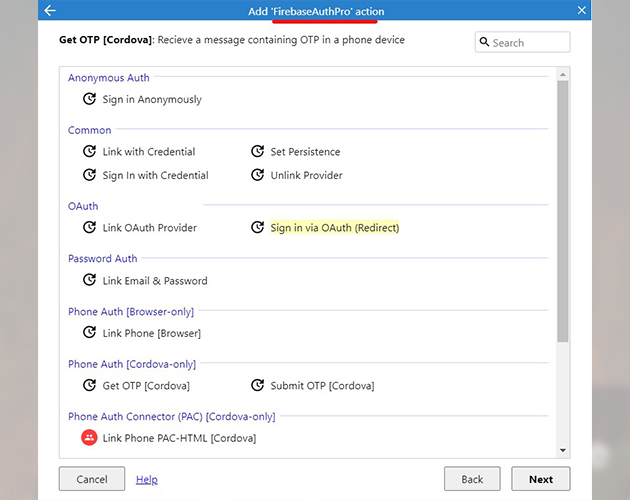Screen dimensions: 630x500
Task: Close the Add action dialog
Action: [x=582, y=11]
